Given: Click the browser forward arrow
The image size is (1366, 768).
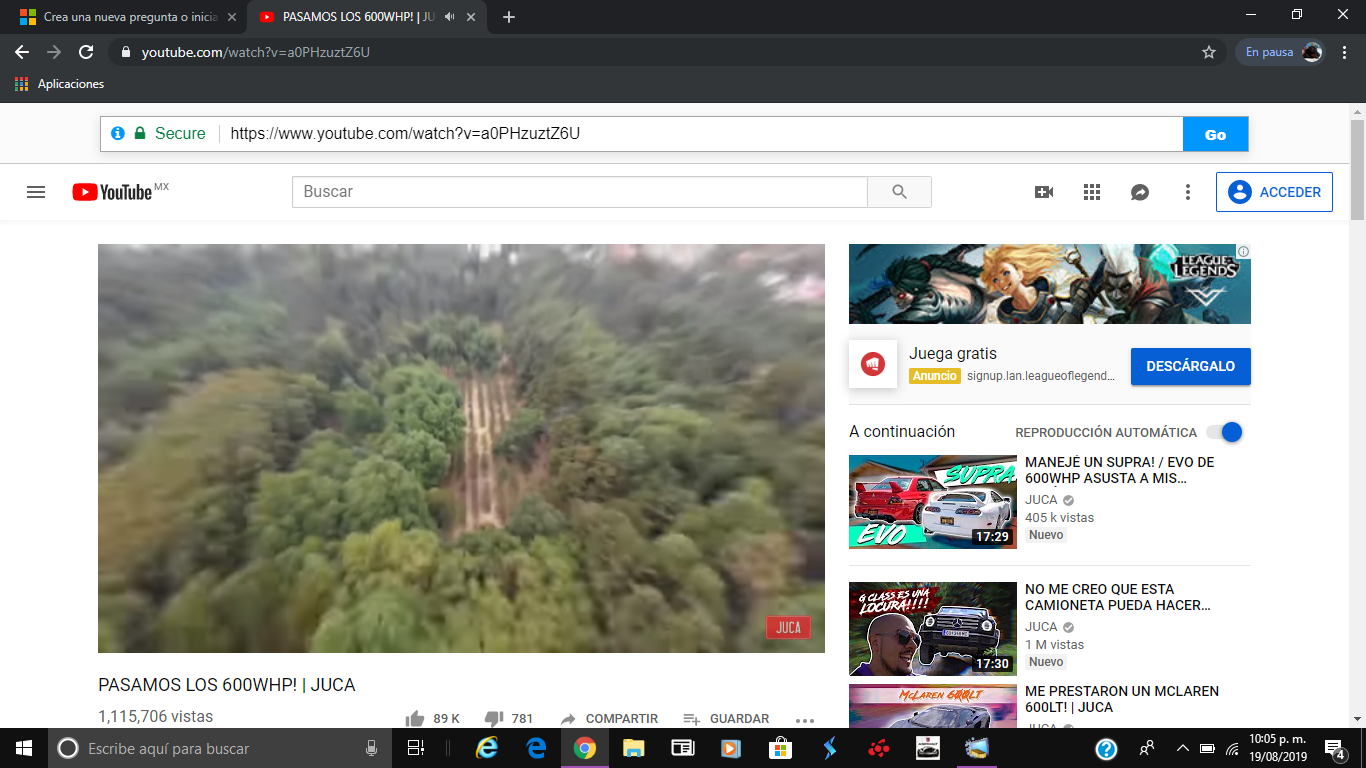Looking at the screenshot, I should 54,52.
